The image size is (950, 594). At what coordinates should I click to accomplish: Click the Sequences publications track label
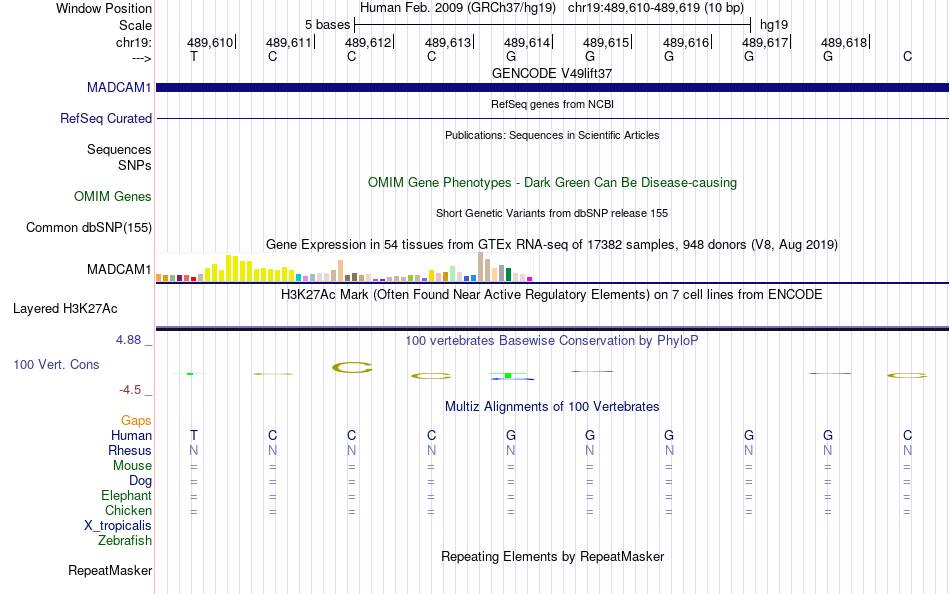119,149
